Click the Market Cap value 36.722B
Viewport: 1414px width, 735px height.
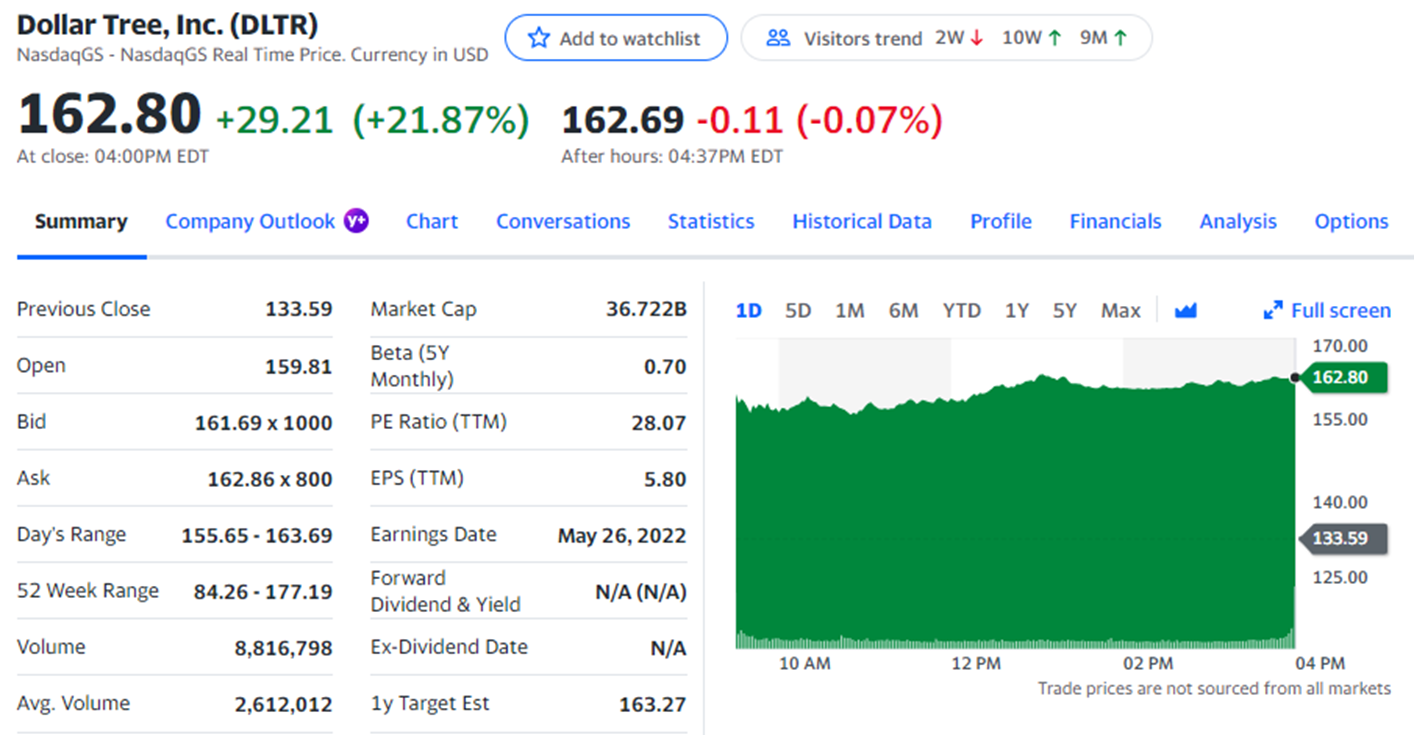[647, 309]
